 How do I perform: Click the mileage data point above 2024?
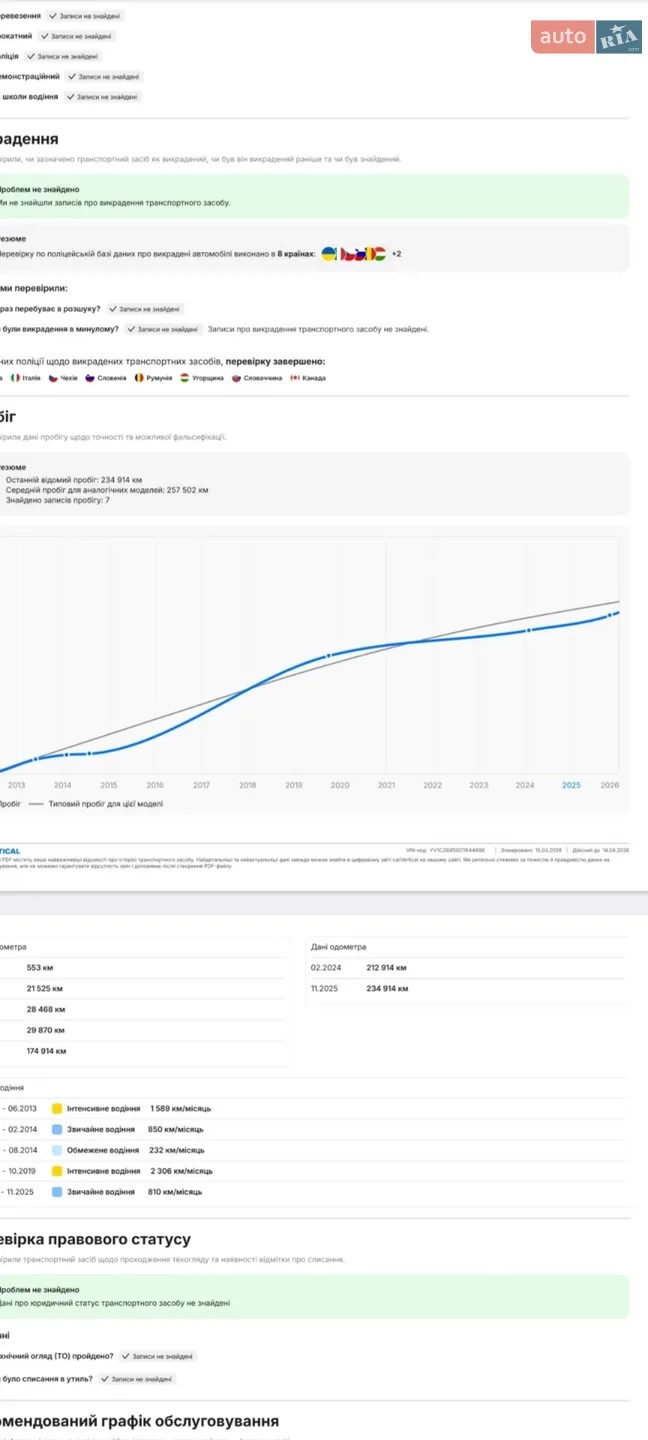[528, 630]
